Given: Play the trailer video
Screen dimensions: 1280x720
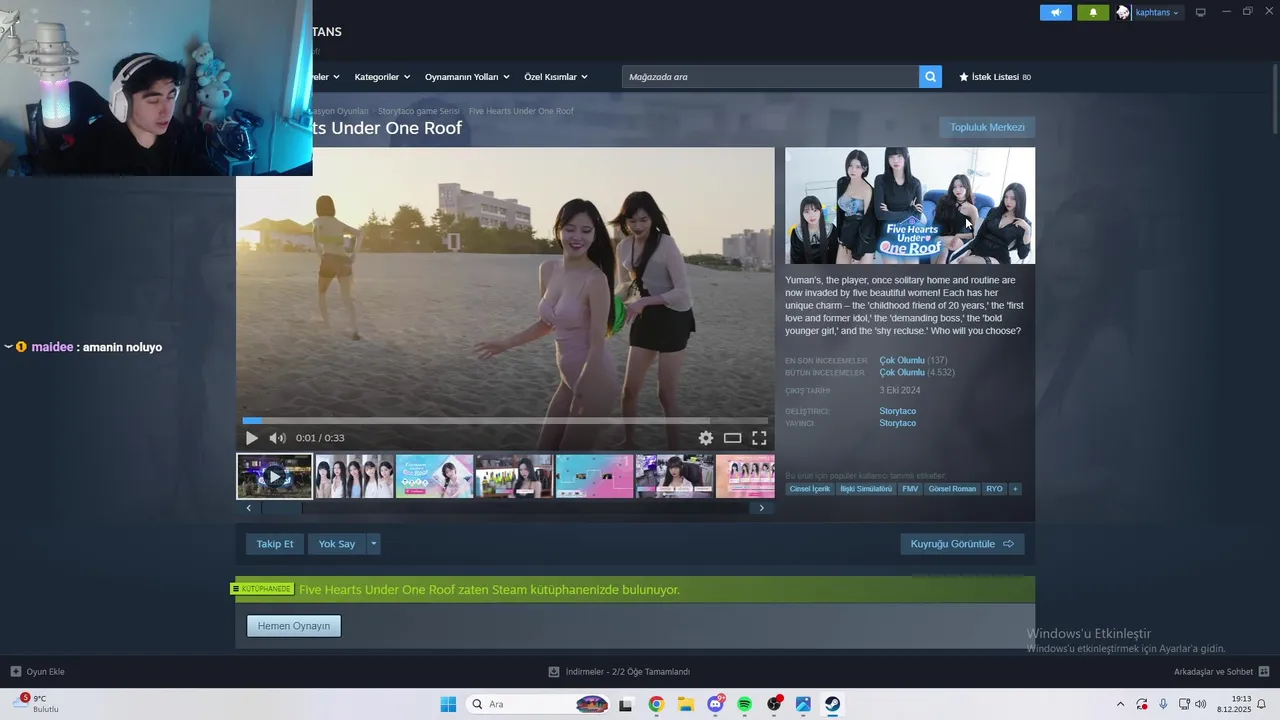Looking at the screenshot, I should [x=251, y=438].
